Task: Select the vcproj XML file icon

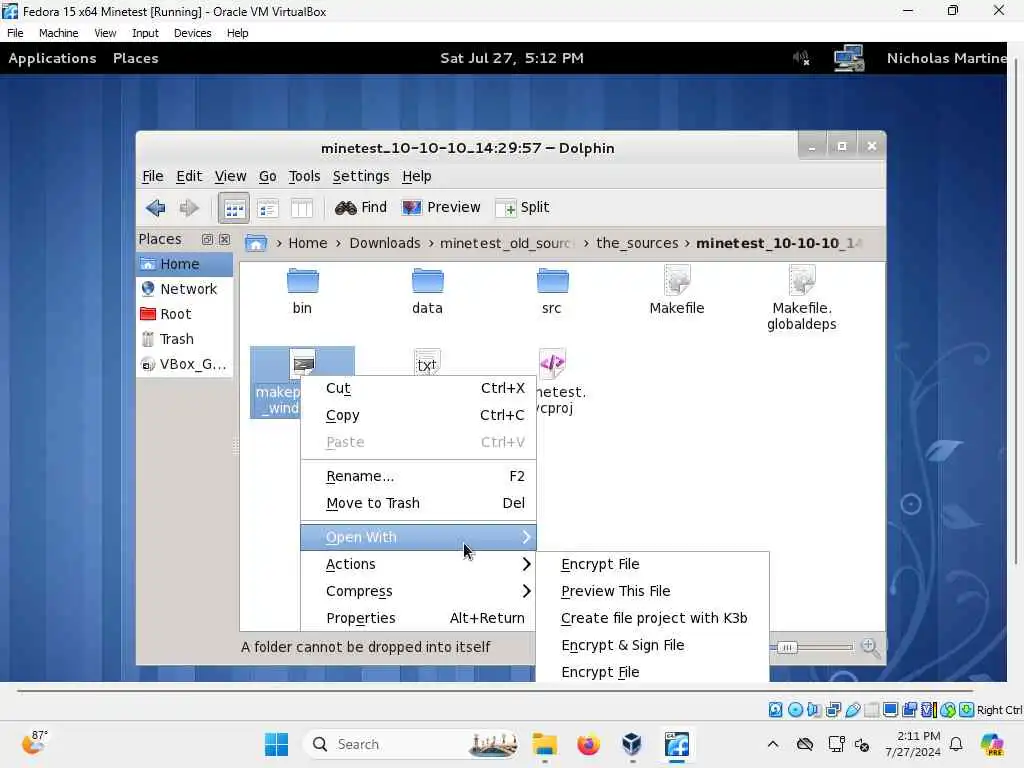Action: point(552,363)
